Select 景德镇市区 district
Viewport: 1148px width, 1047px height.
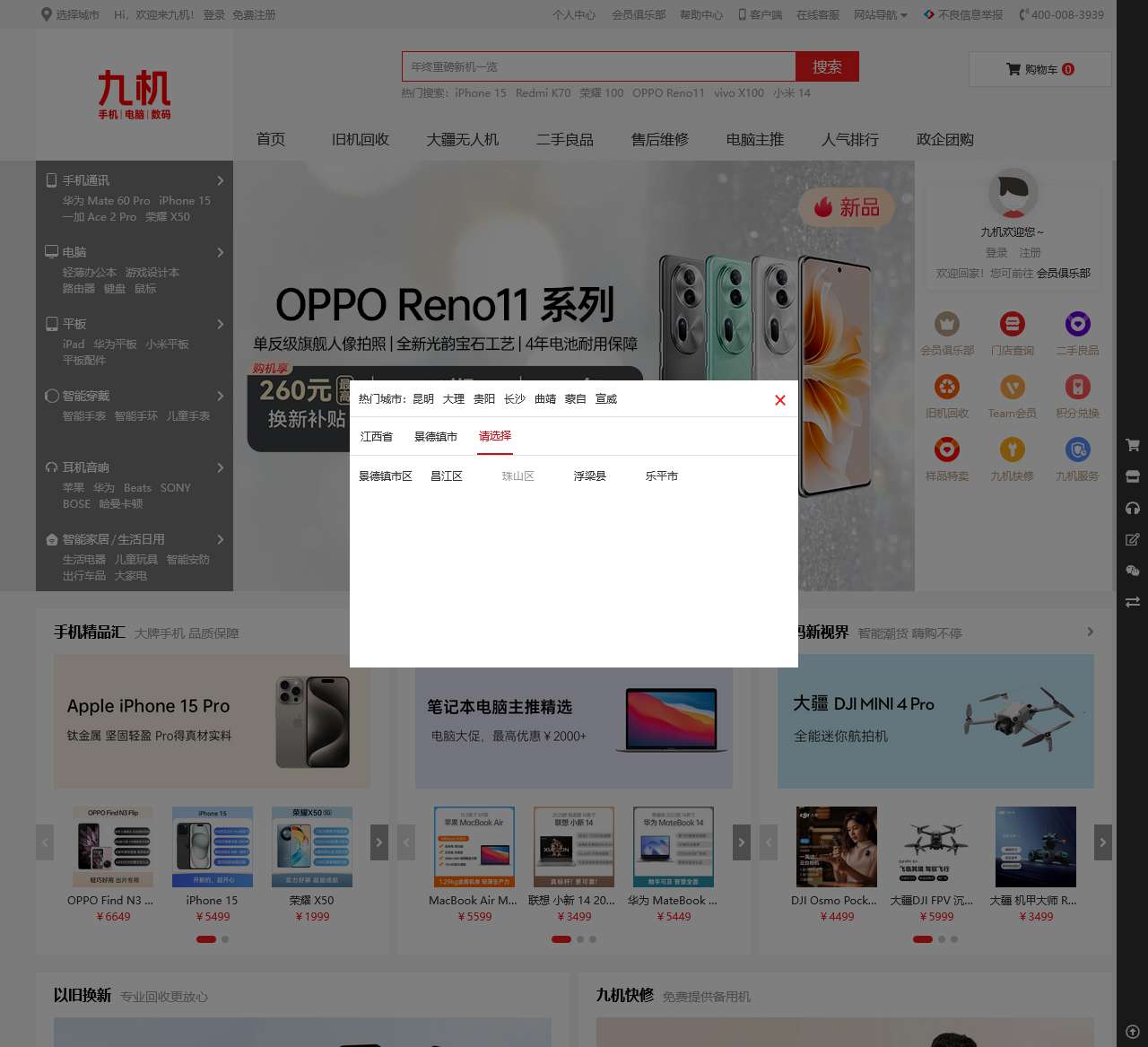click(x=386, y=476)
